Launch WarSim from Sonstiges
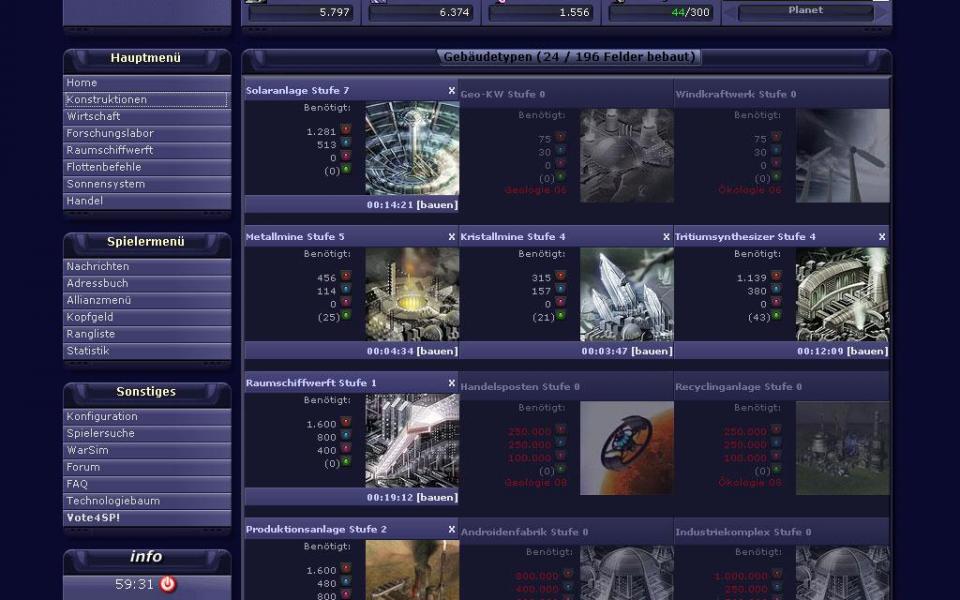 147,450
